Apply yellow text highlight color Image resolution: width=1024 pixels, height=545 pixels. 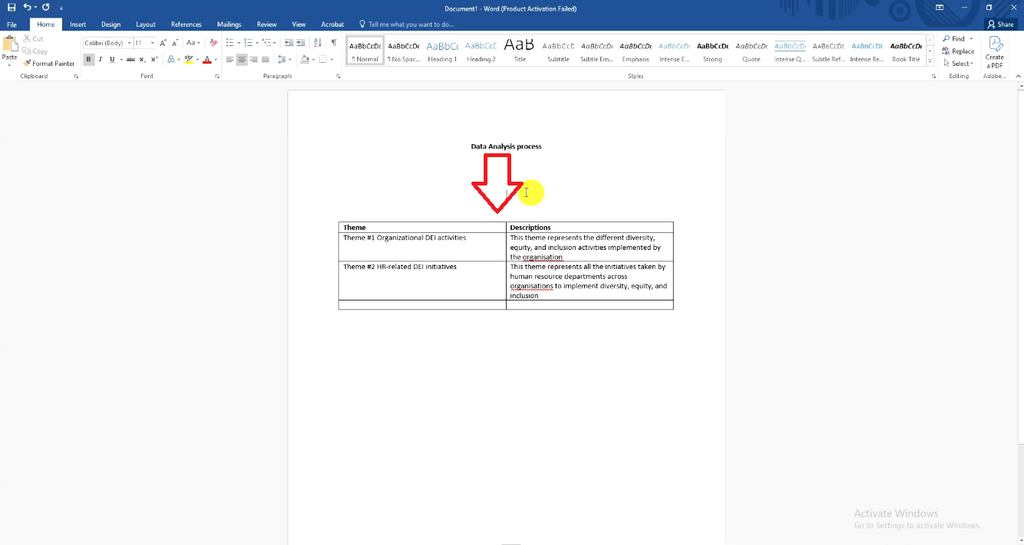pos(188,59)
